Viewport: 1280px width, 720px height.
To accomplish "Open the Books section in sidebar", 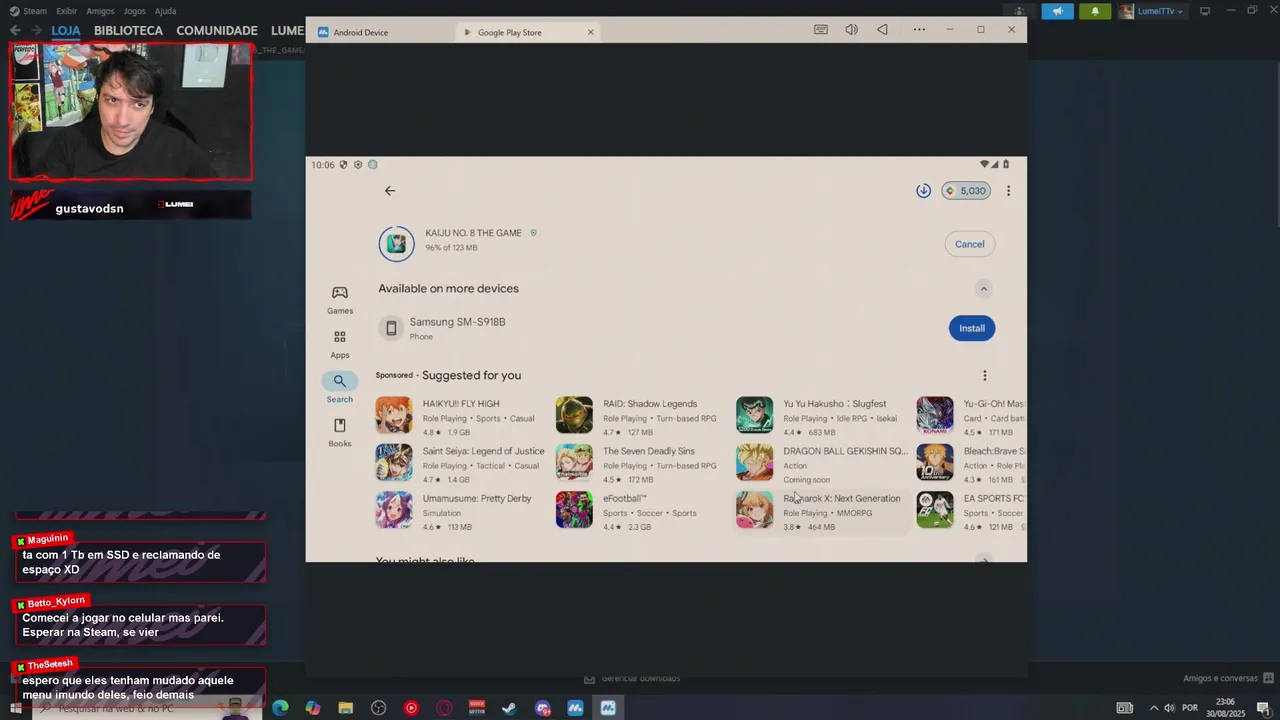I will click(340, 432).
